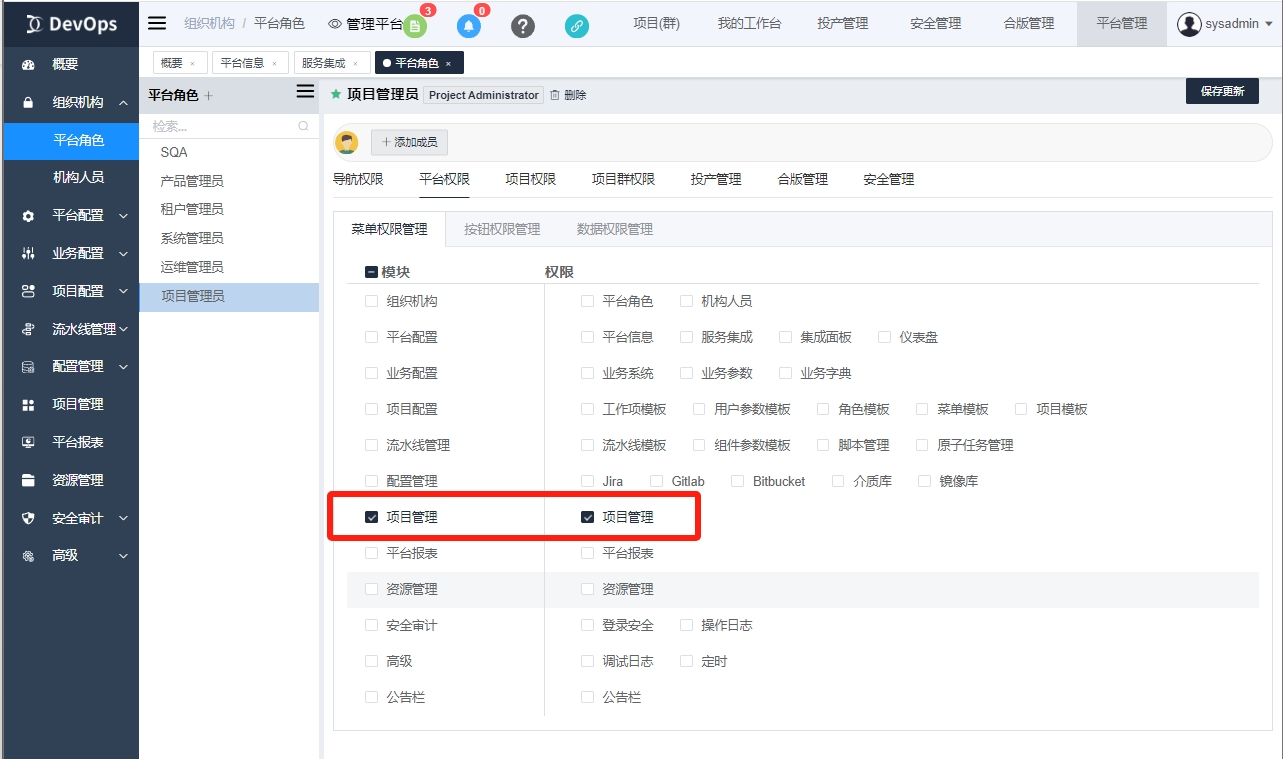The height and width of the screenshot is (759, 1283).
Task: Click the yellow member avatar icon
Action: [x=347, y=142]
